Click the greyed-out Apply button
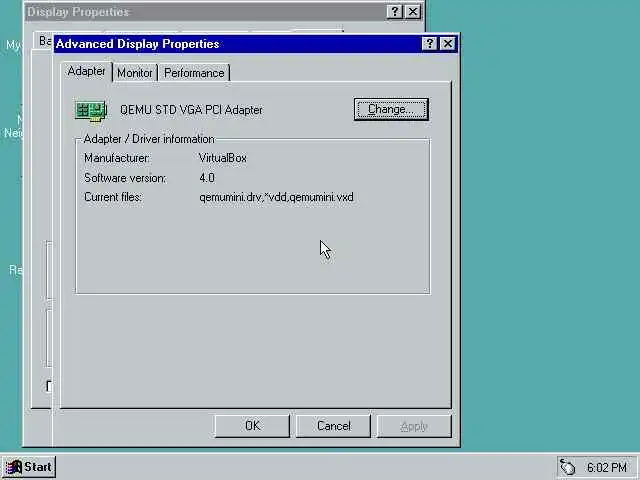 pyautogui.click(x=414, y=426)
